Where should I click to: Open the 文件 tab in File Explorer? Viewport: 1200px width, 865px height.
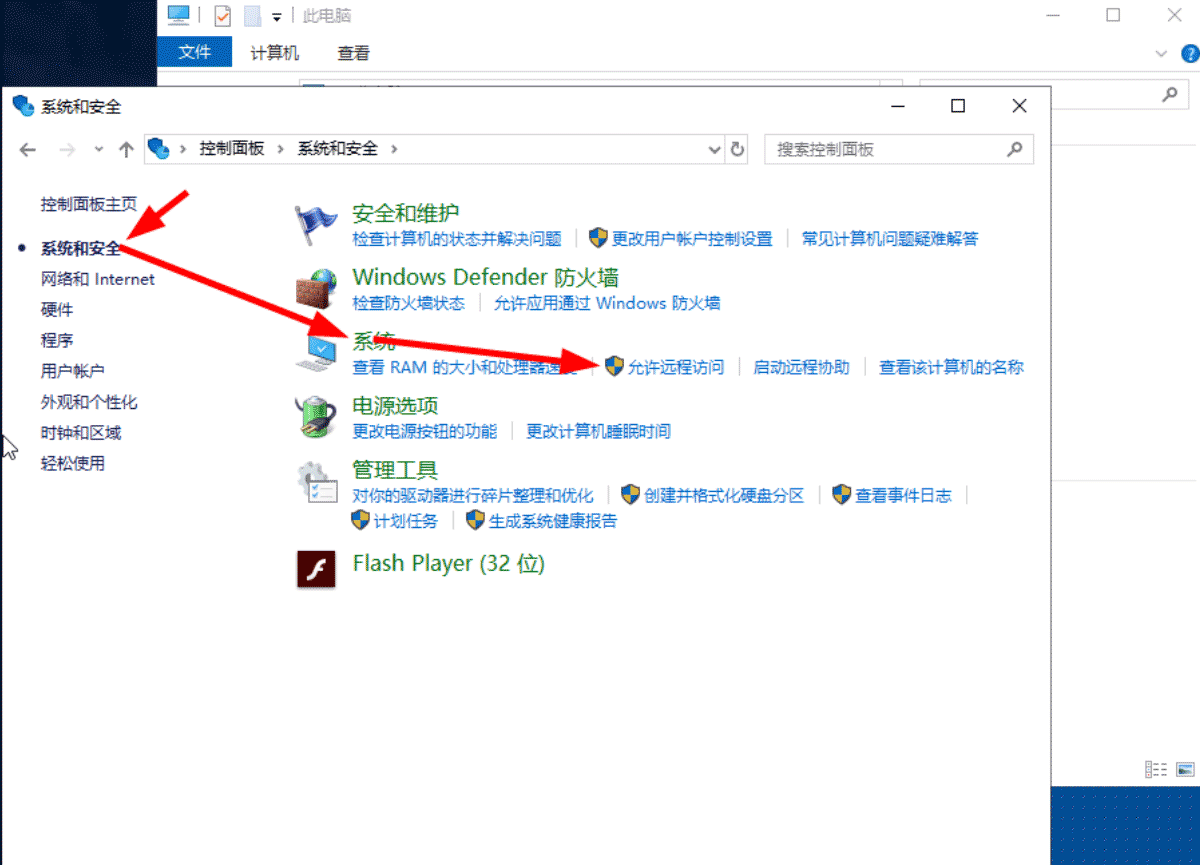pyautogui.click(x=194, y=53)
